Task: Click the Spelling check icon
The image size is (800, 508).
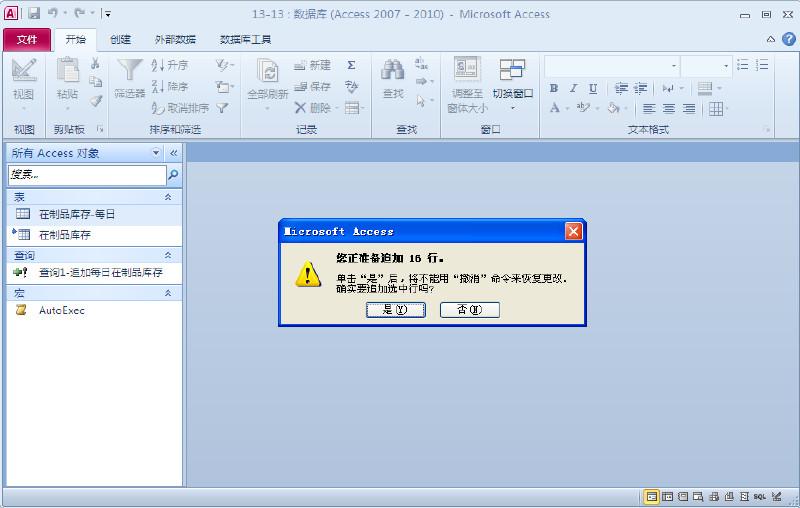Action: pos(352,86)
